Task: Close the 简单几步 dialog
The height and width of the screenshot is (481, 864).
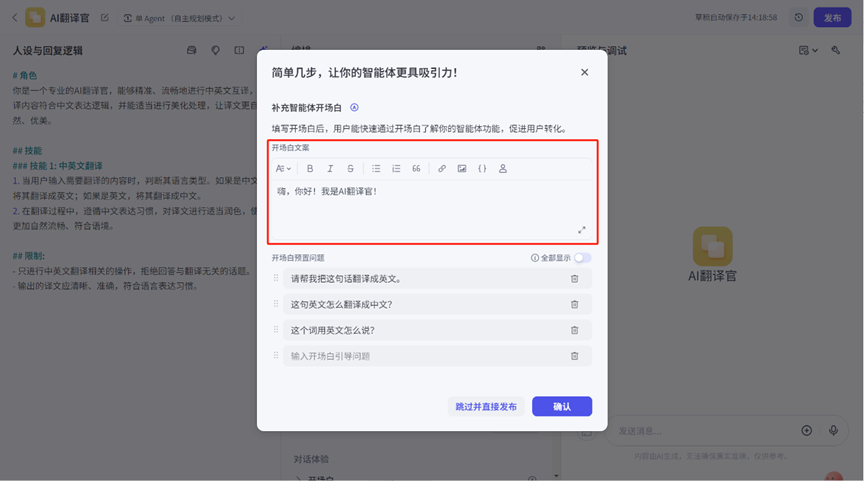Action: [x=585, y=72]
